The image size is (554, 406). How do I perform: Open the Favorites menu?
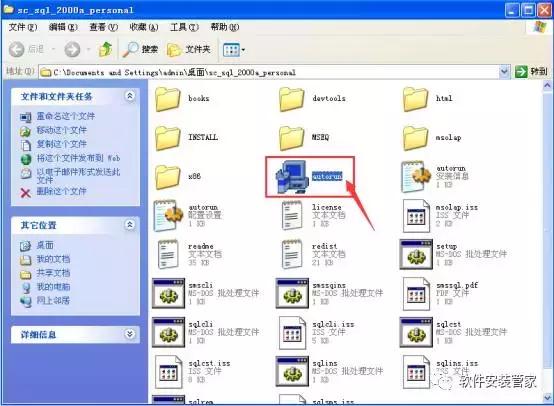tap(143, 27)
